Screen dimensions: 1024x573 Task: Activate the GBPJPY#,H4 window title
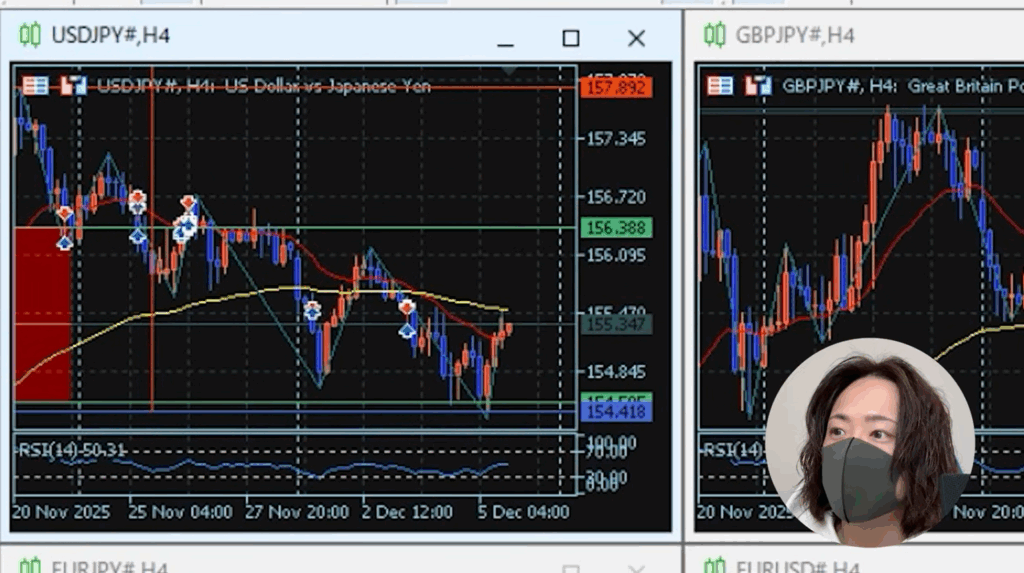point(795,36)
